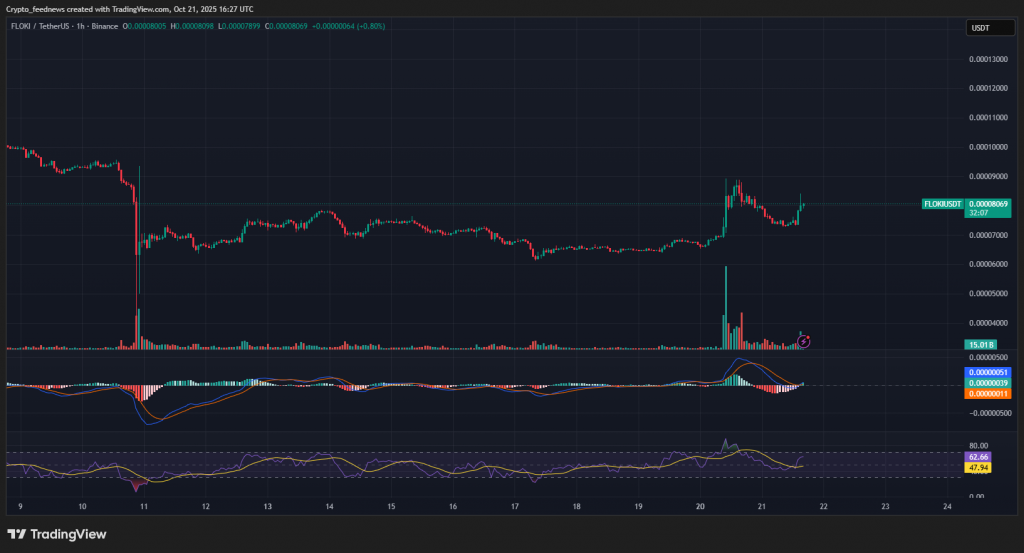Click the blue MACD value tag 0.00000051

987,372
